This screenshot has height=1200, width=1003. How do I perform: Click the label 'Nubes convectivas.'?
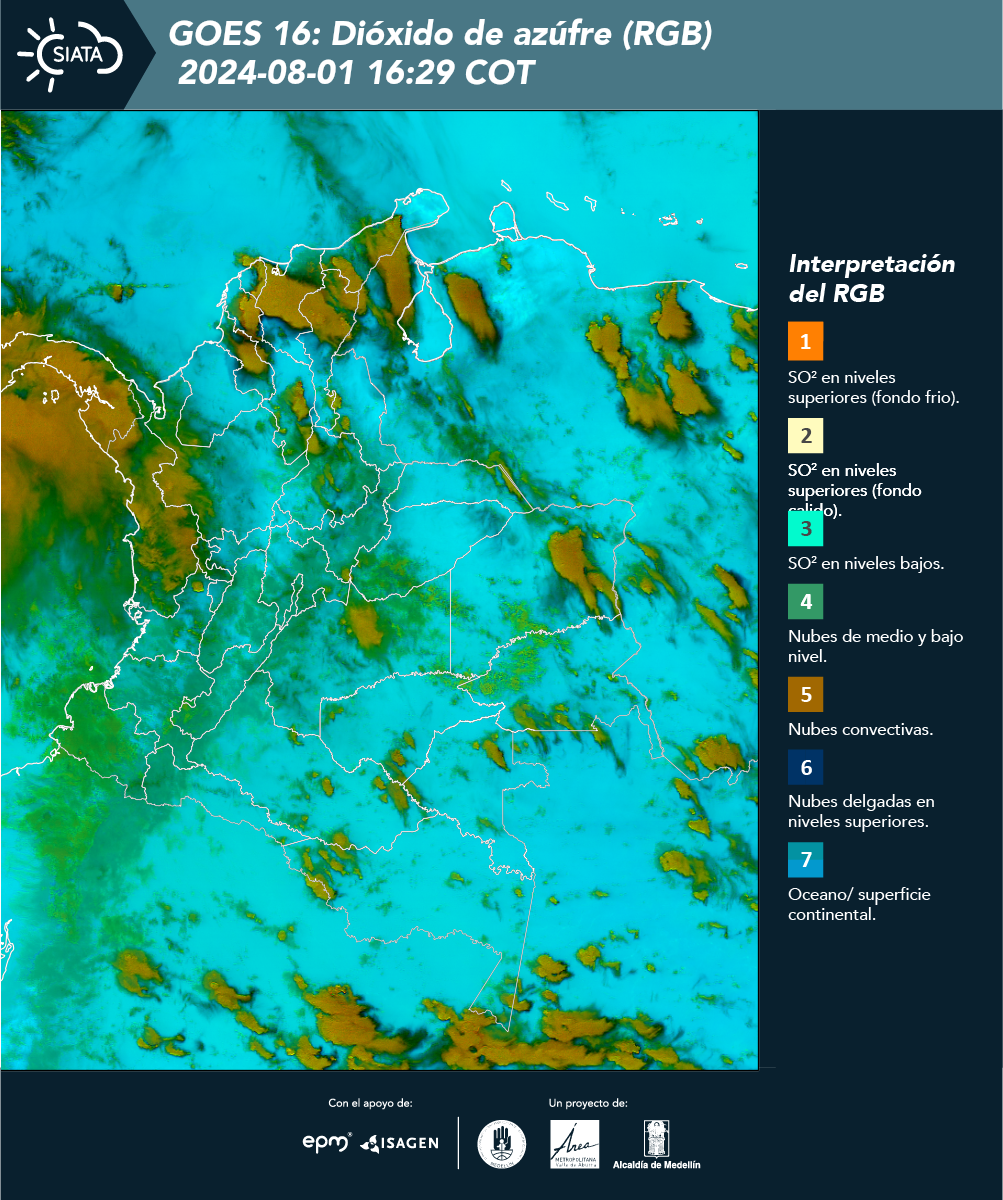coord(861,729)
